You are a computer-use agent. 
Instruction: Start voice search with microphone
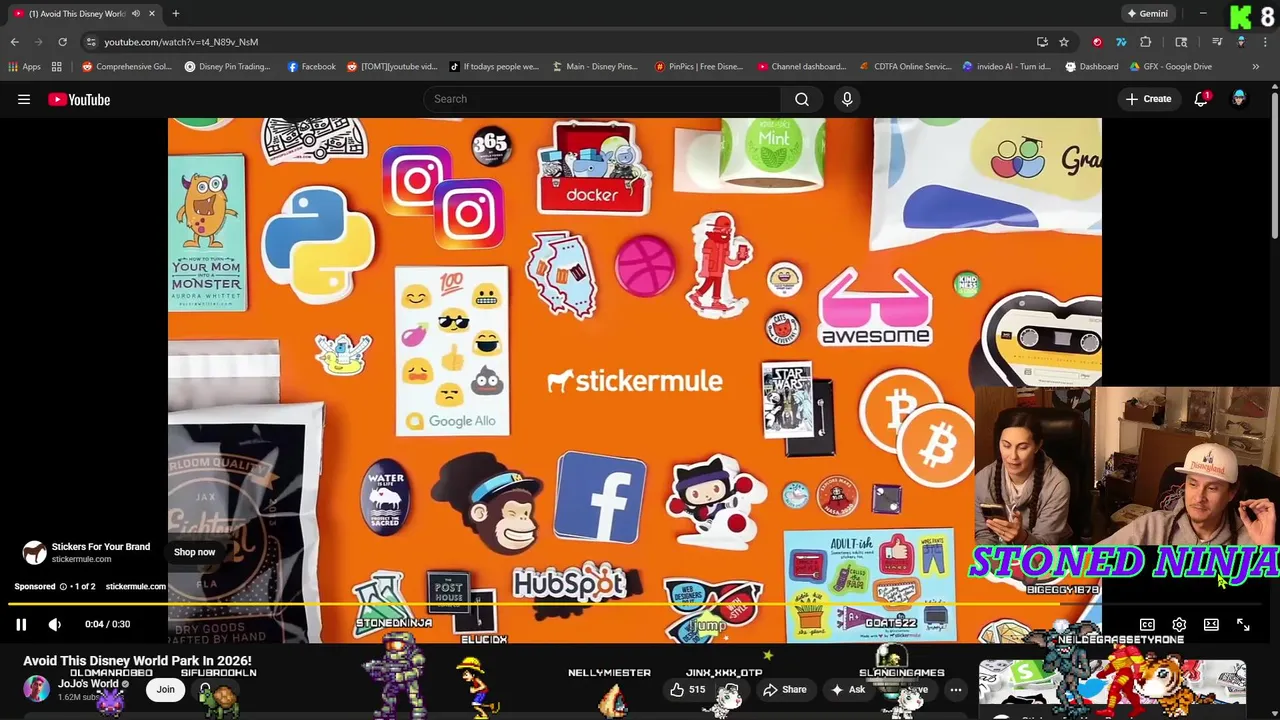[847, 99]
